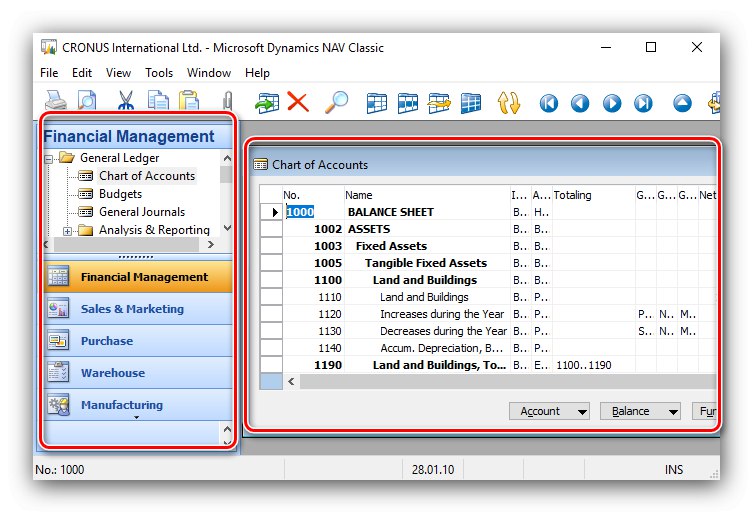Viewport: 753px width, 513px height.
Task: Click the Manufacturing gear icon
Action: pos(59,404)
